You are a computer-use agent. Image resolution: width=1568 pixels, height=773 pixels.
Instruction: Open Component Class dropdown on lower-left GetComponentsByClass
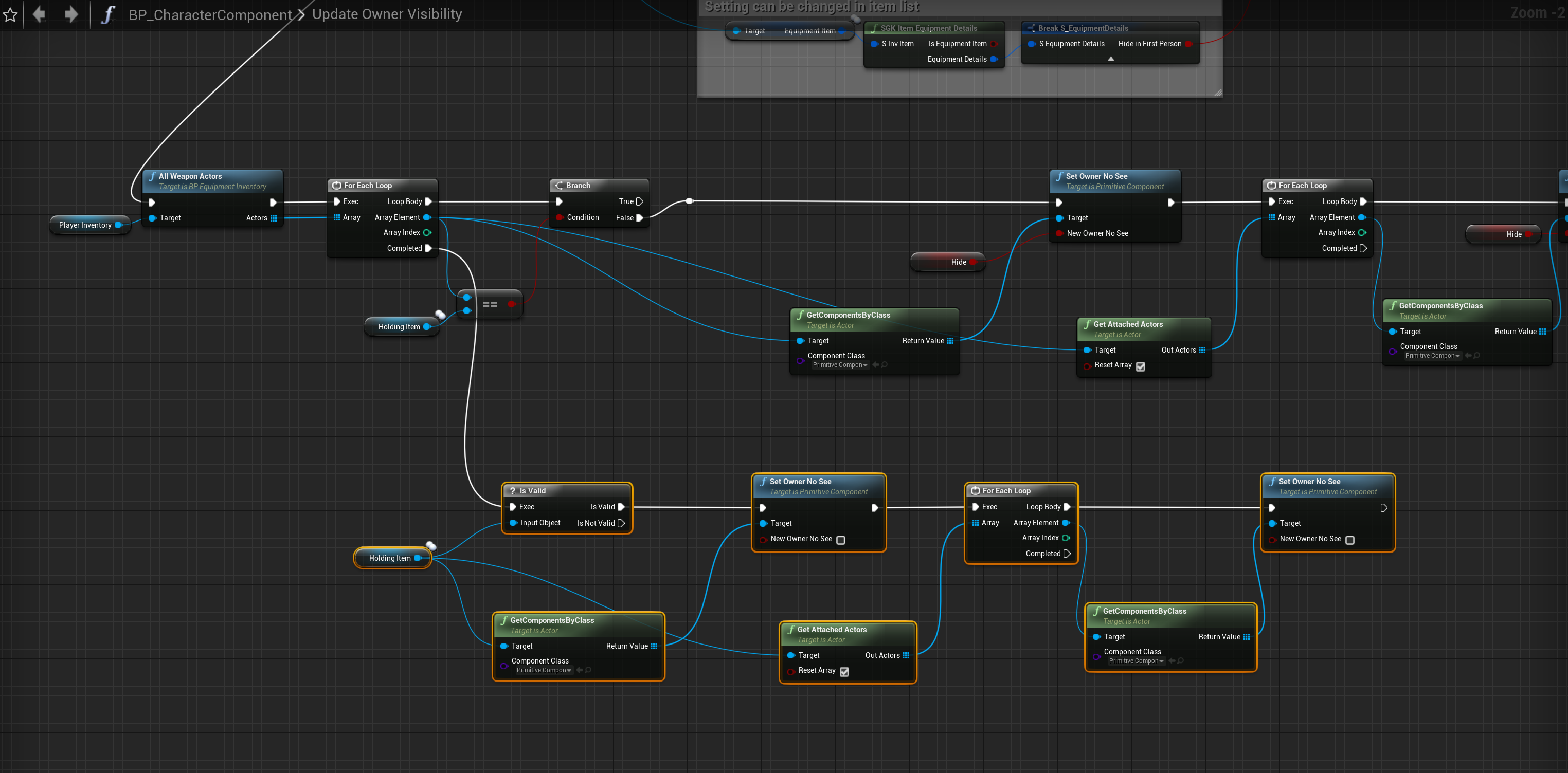[x=544, y=670]
